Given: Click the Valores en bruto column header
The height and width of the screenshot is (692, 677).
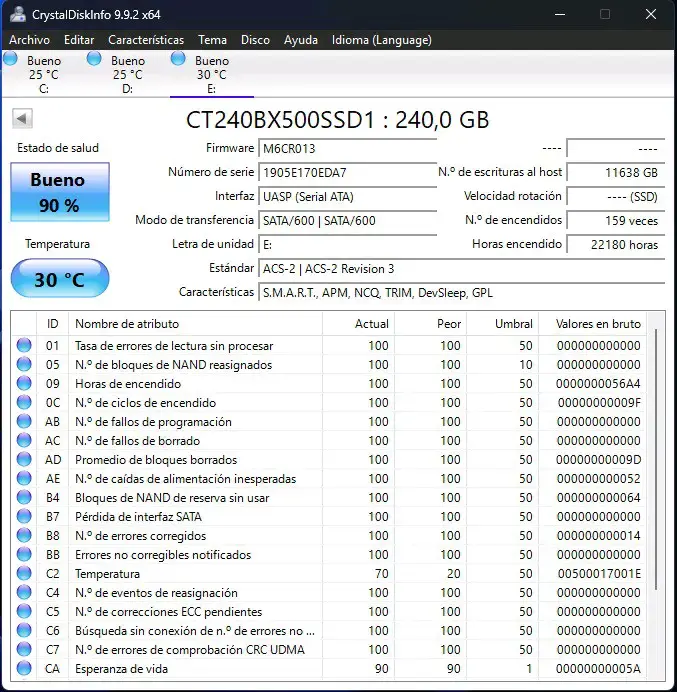Looking at the screenshot, I should [x=593, y=324].
